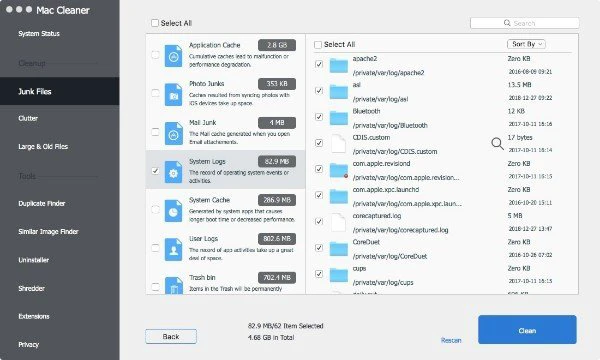Uncheck the asl checkbox

(319, 91)
